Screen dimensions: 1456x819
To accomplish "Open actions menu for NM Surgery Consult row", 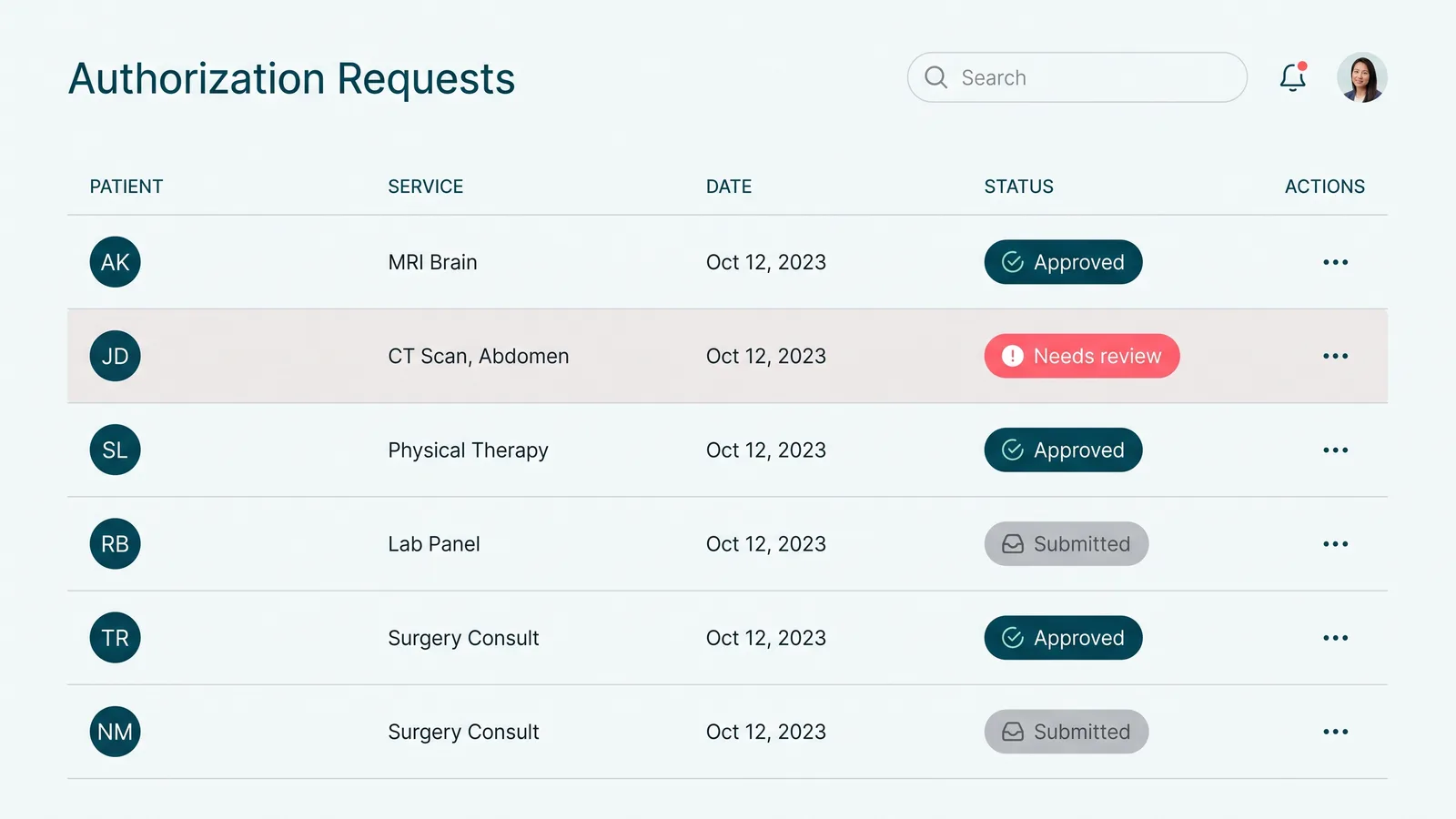I will 1335,732.
